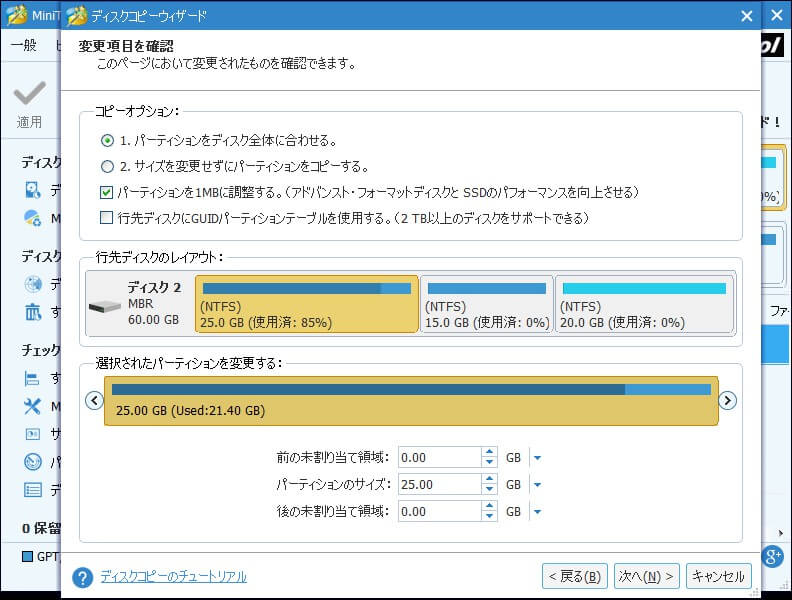
Task: Open the disk copy tutorial link
Action: [x=173, y=576]
